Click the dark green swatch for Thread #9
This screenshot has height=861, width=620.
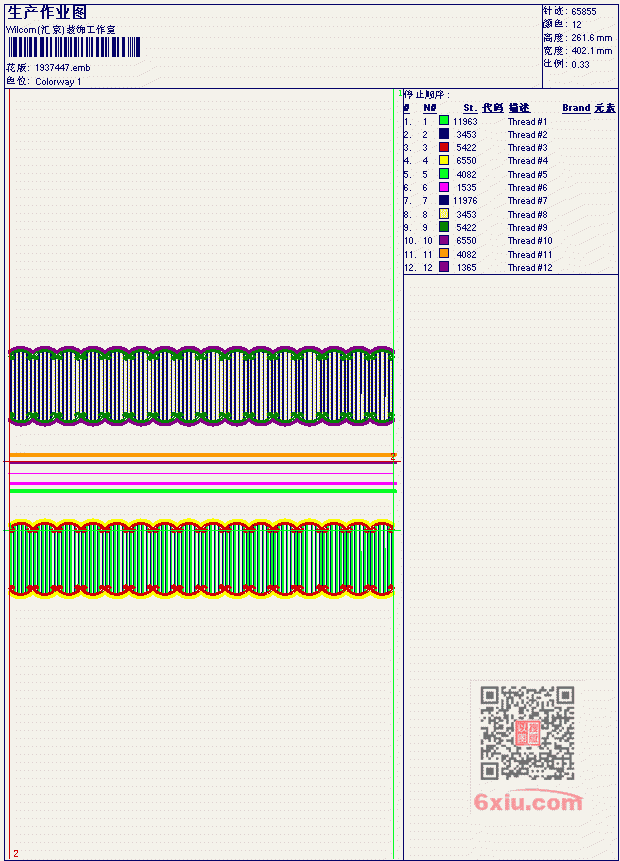(444, 227)
